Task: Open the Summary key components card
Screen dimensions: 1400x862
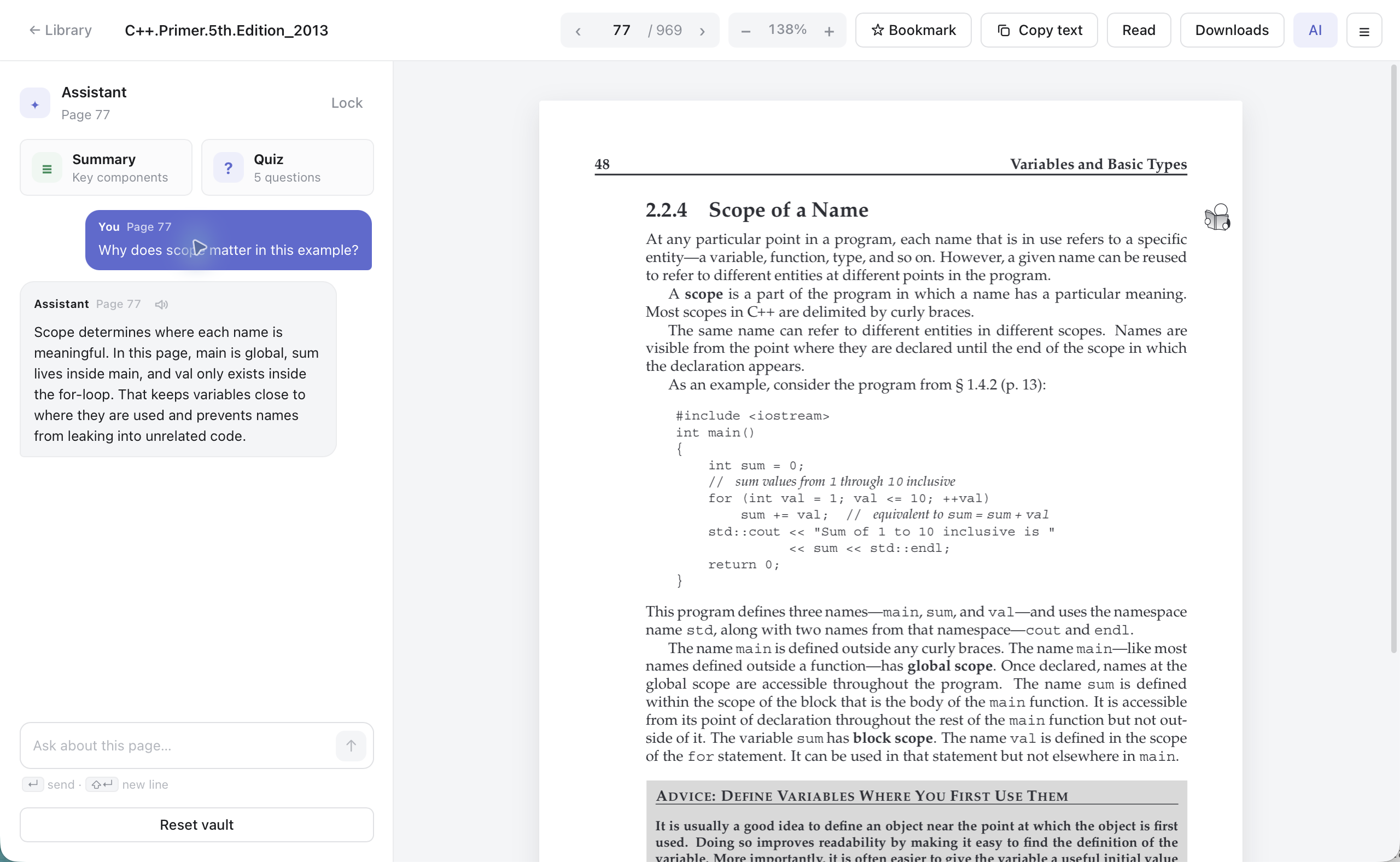Action: [106, 167]
